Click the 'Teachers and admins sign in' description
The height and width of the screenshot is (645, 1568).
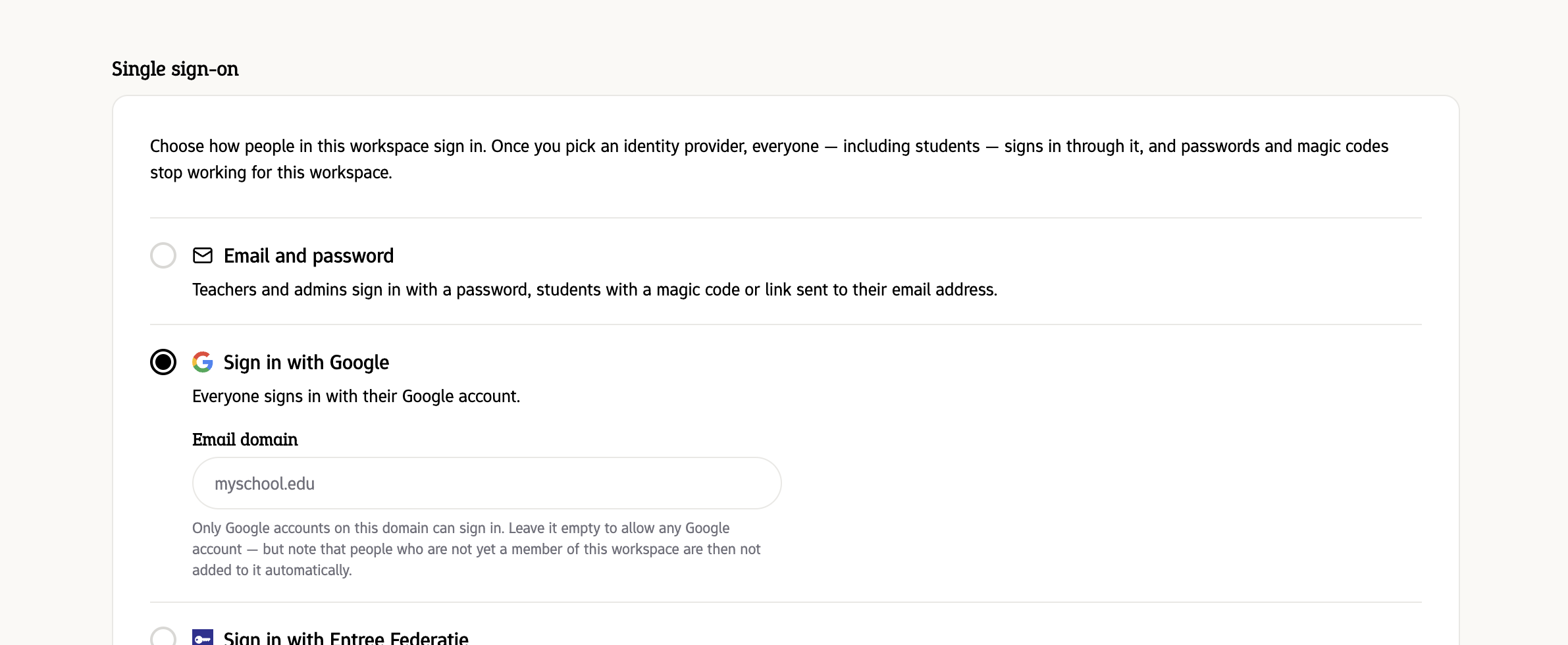594,290
